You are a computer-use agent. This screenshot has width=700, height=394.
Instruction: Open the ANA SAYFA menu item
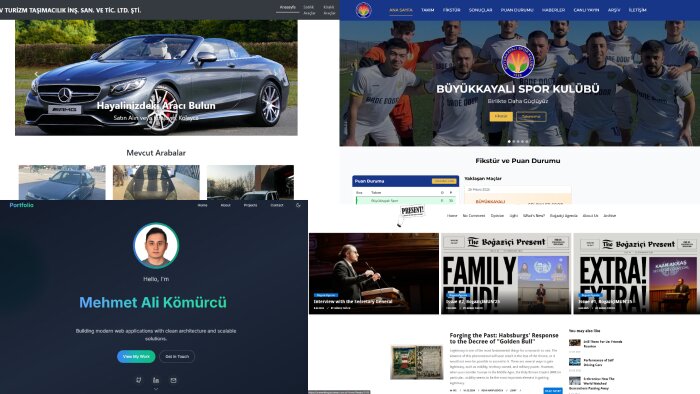[400, 10]
